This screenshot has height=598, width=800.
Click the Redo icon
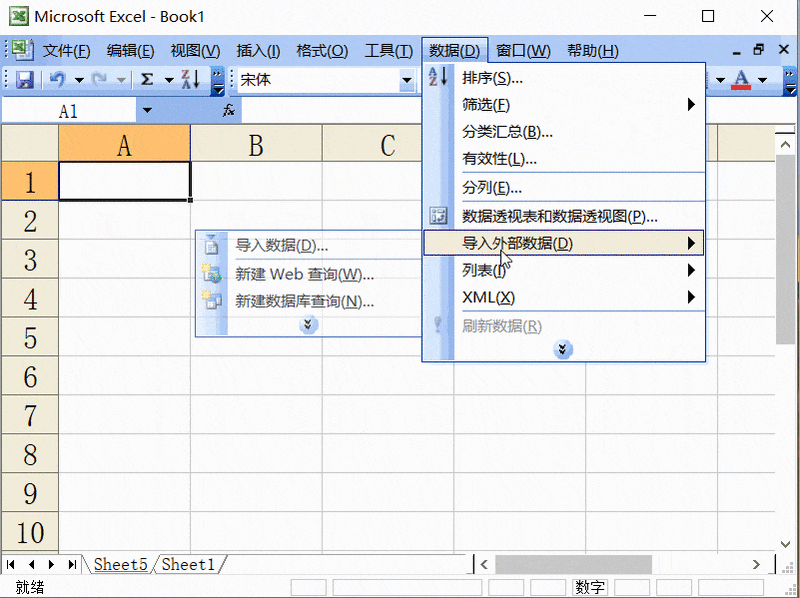coord(99,79)
